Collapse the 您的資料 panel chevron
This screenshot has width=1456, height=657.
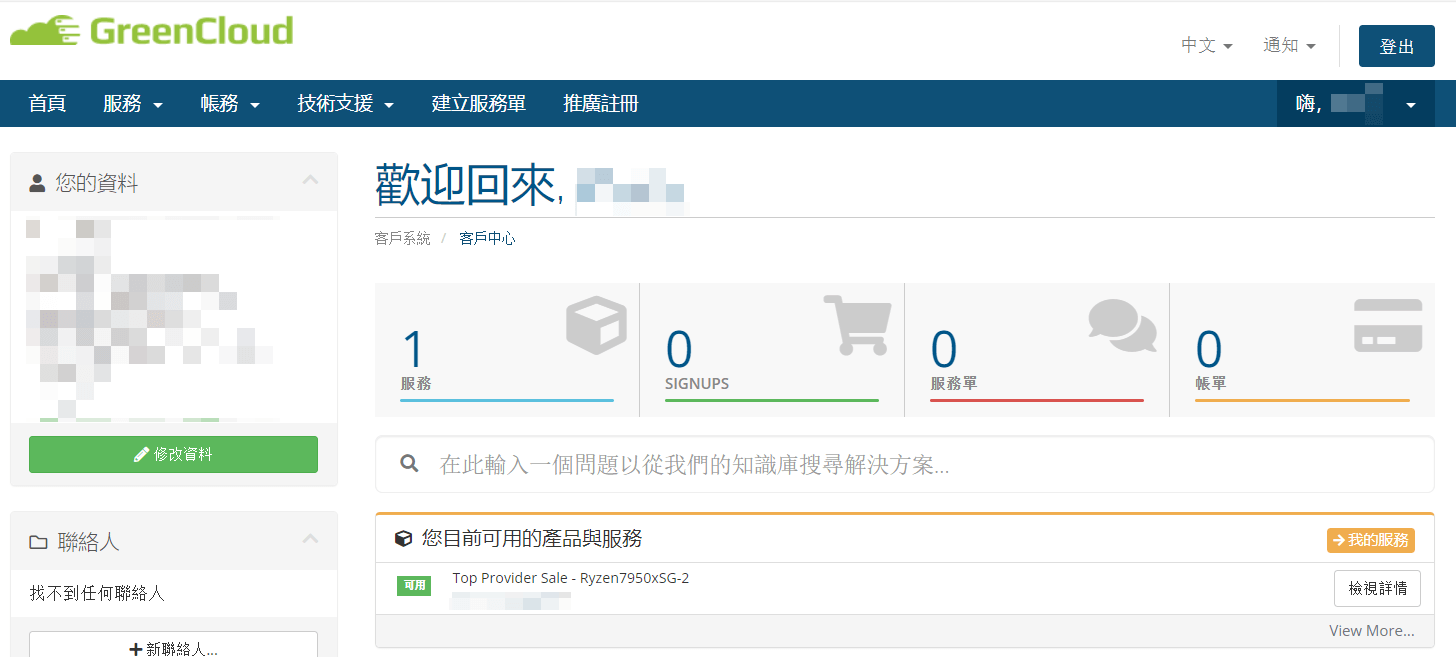310,180
